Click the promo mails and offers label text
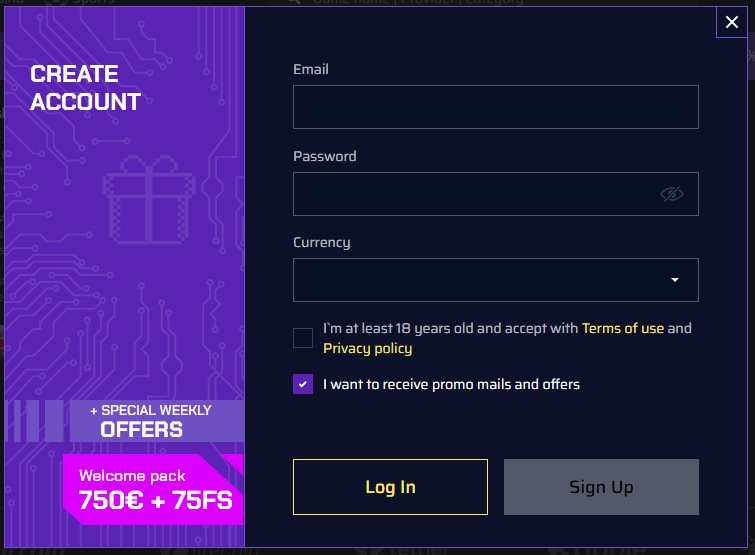This screenshot has height=555, width=755. tap(451, 385)
